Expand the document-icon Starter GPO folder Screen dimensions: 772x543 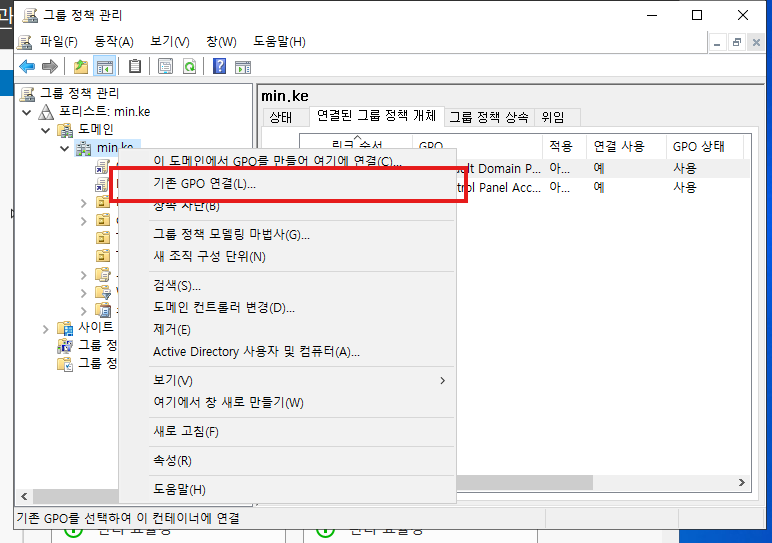[84, 311]
